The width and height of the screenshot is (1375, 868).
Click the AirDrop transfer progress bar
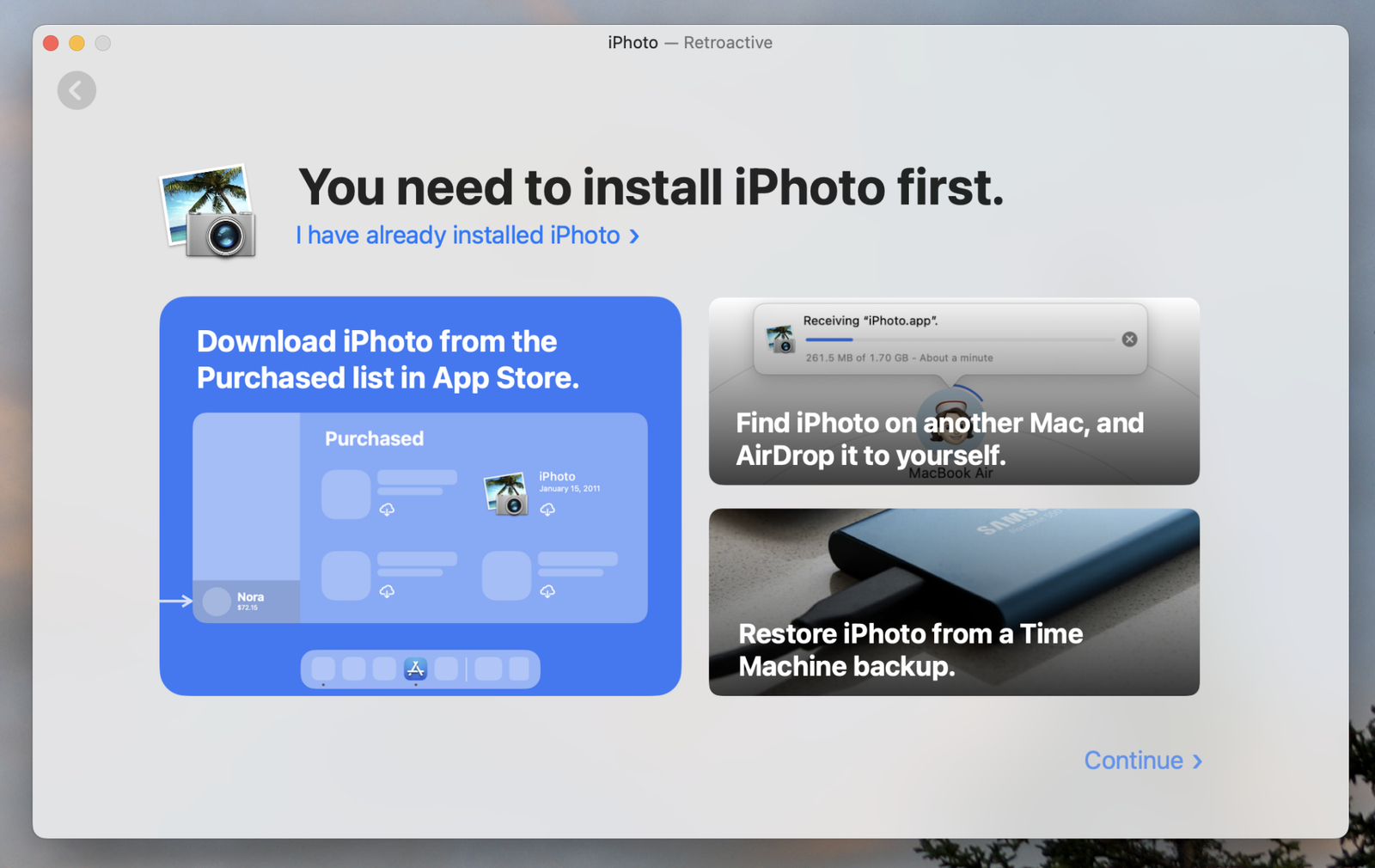tap(960, 339)
